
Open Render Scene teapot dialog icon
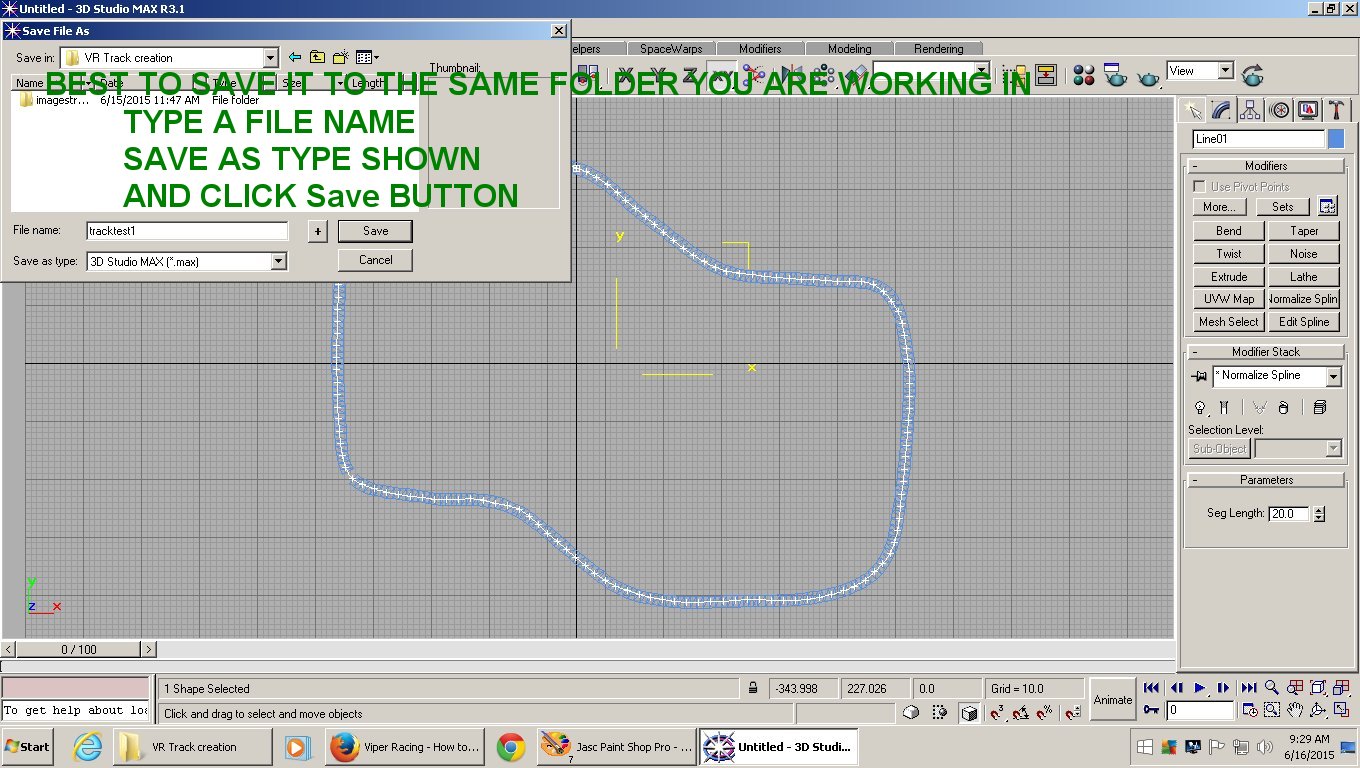pyautogui.click(x=1116, y=75)
